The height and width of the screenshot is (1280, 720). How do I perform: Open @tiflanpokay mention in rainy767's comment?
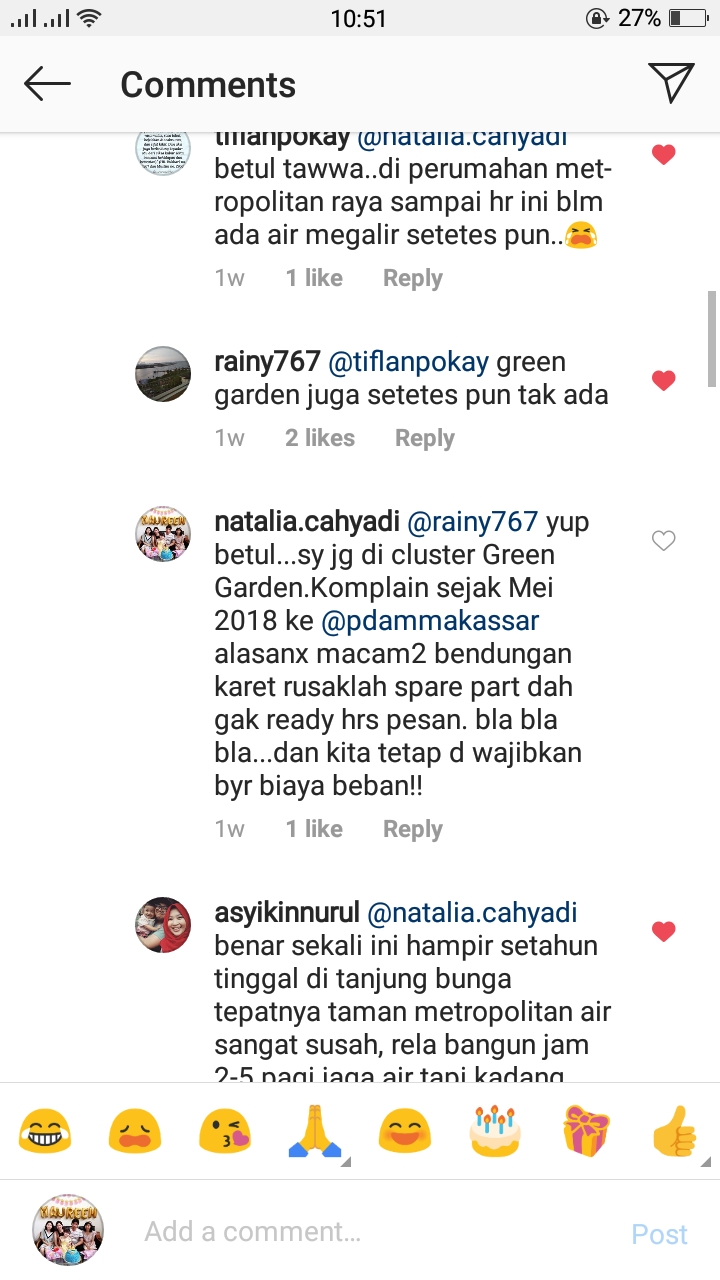coord(409,362)
